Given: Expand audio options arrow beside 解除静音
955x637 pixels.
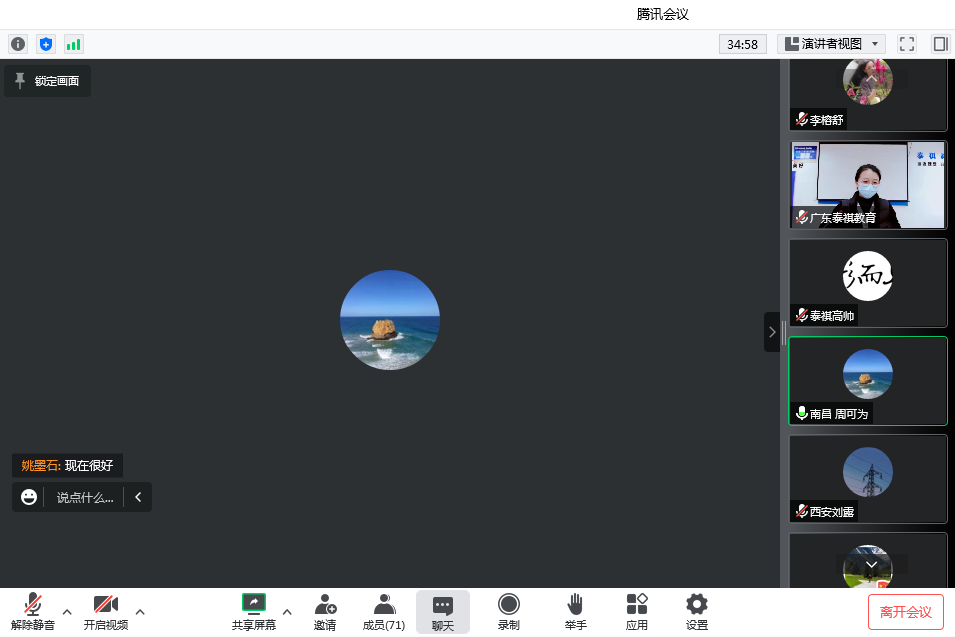Looking at the screenshot, I should point(67,611).
